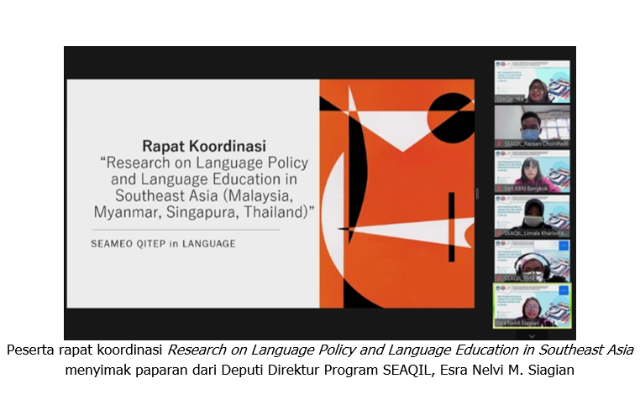Click muted mic icon on SEAQIL_Limala tile
The height and width of the screenshot is (420, 640).
click(499, 233)
